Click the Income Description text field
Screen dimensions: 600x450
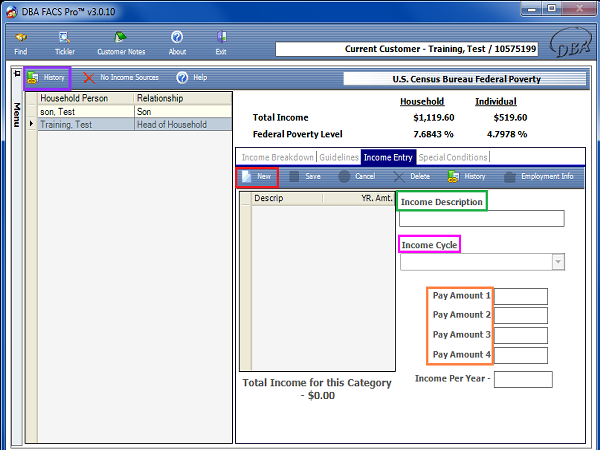(x=482, y=218)
